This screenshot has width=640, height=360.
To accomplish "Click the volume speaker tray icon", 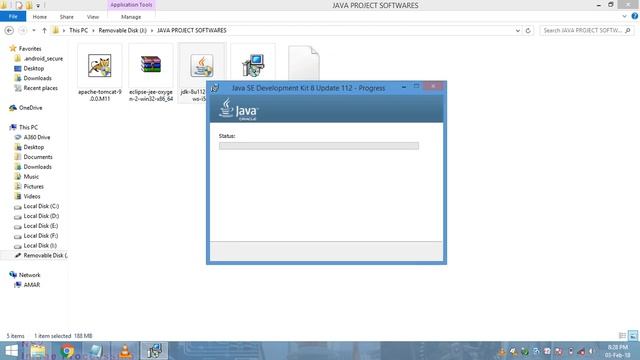I will click(591, 351).
